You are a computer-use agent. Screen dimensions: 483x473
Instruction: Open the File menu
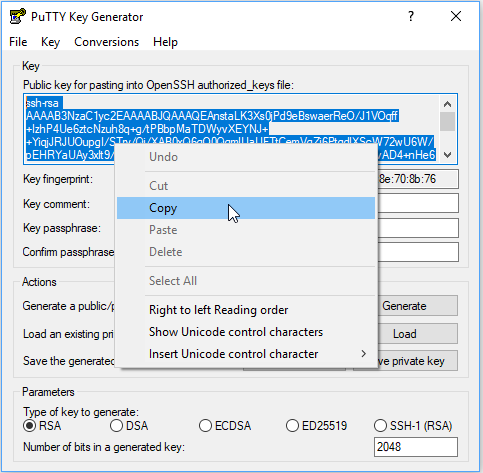pyautogui.click(x=18, y=42)
